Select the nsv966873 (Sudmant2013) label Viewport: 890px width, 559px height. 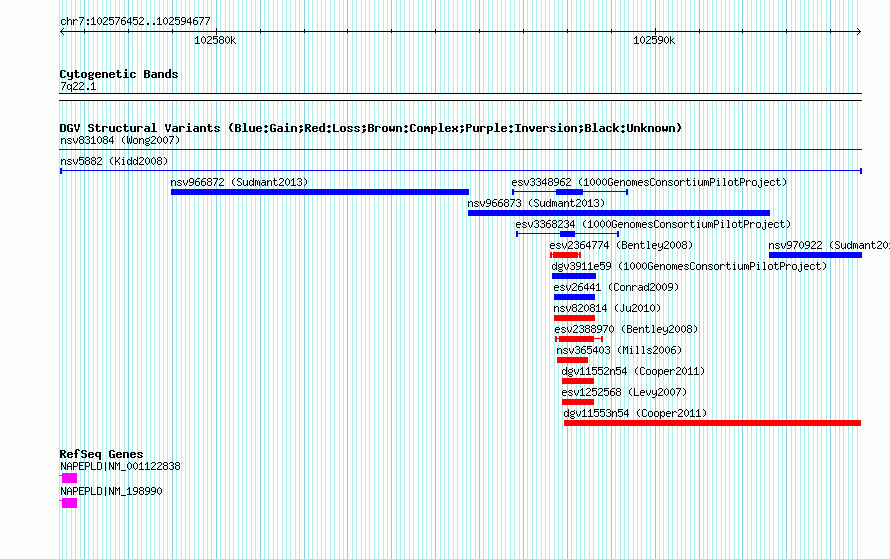536,203
